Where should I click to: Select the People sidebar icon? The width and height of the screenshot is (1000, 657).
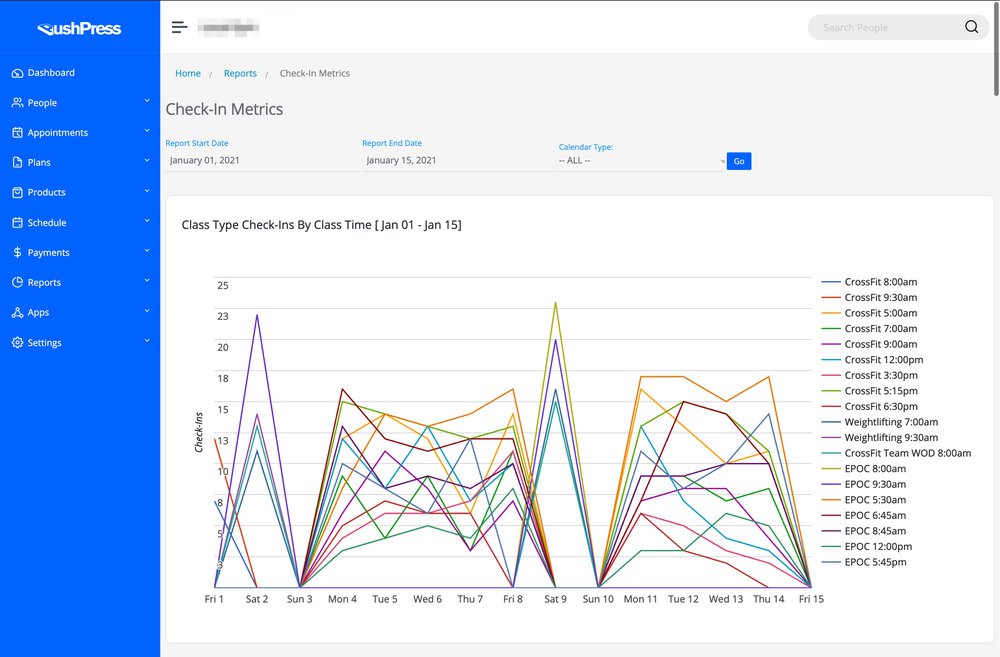(17, 102)
